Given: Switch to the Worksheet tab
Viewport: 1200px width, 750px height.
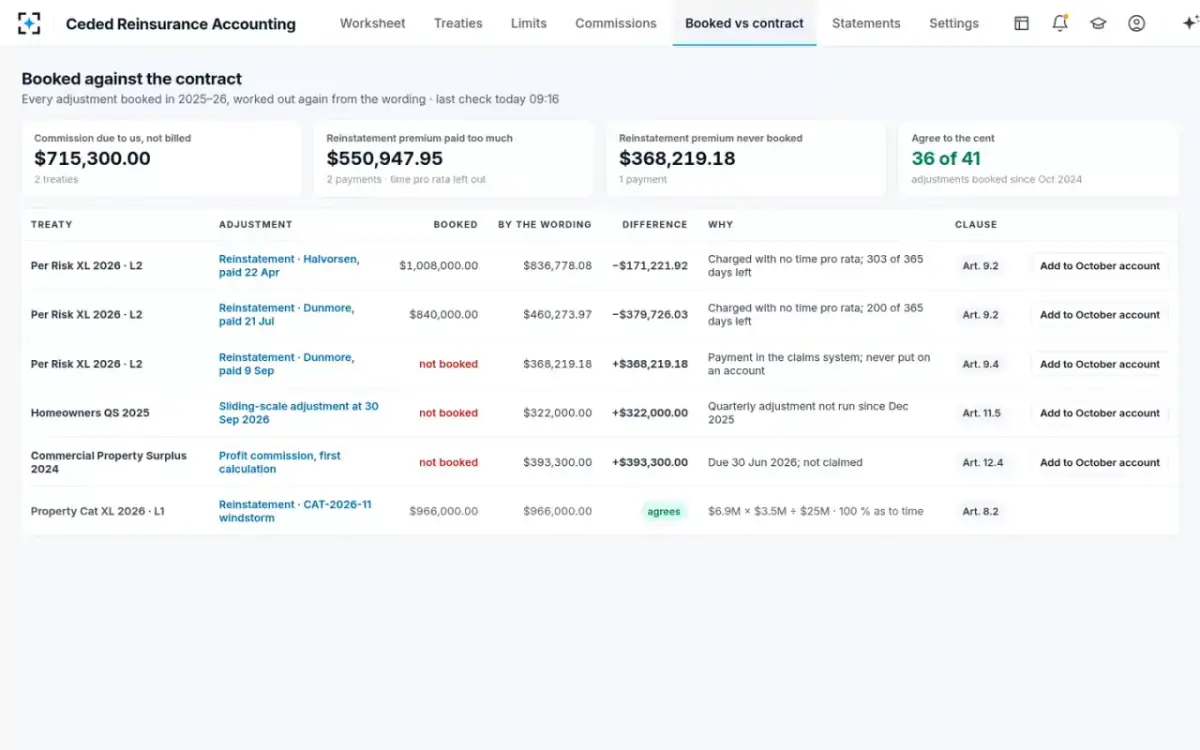Looking at the screenshot, I should 373,23.
